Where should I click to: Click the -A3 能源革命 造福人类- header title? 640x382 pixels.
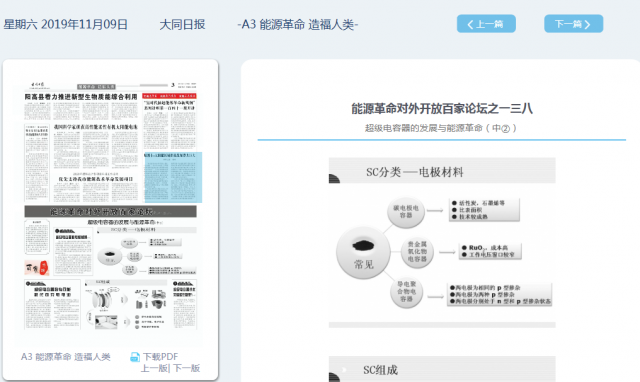pyautogui.click(x=298, y=24)
